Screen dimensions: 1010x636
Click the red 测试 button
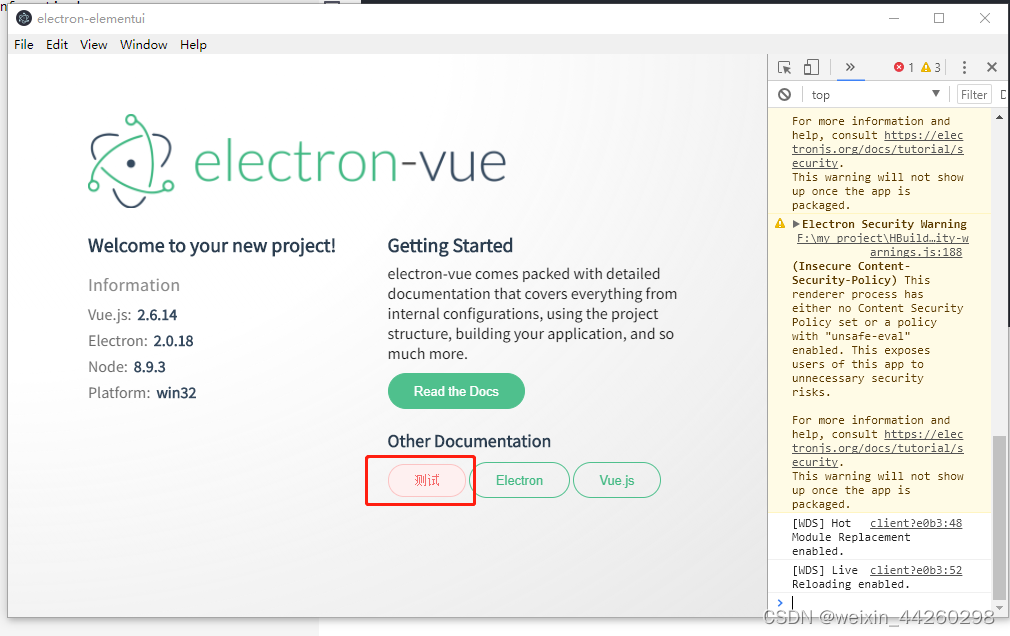426,480
